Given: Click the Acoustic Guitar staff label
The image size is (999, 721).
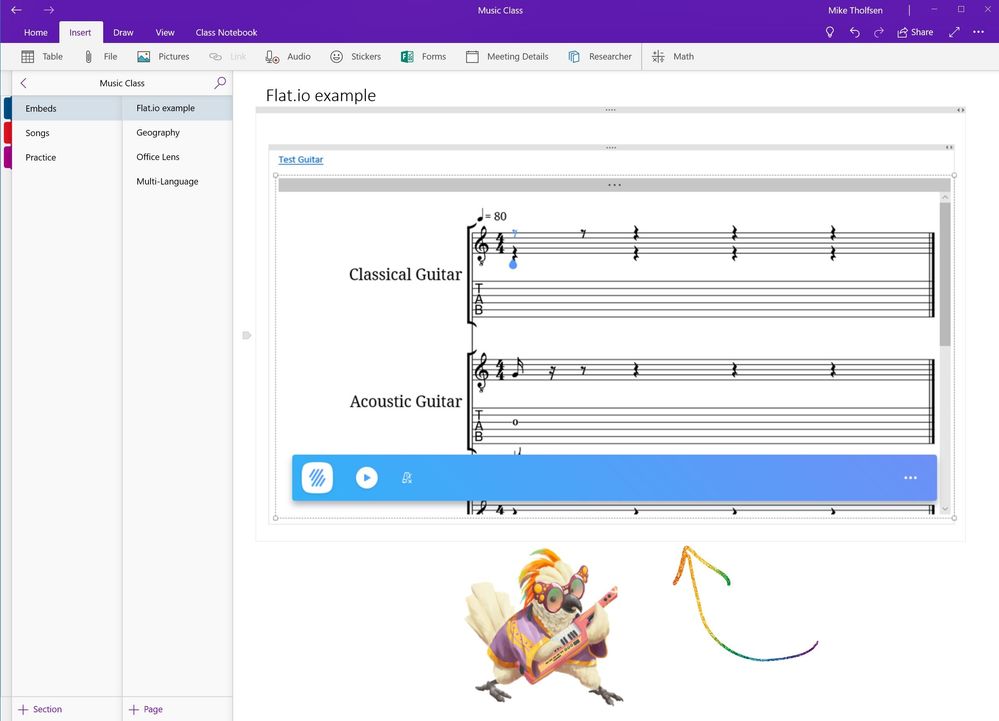Looking at the screenshot, I should (x=406, y=401).
